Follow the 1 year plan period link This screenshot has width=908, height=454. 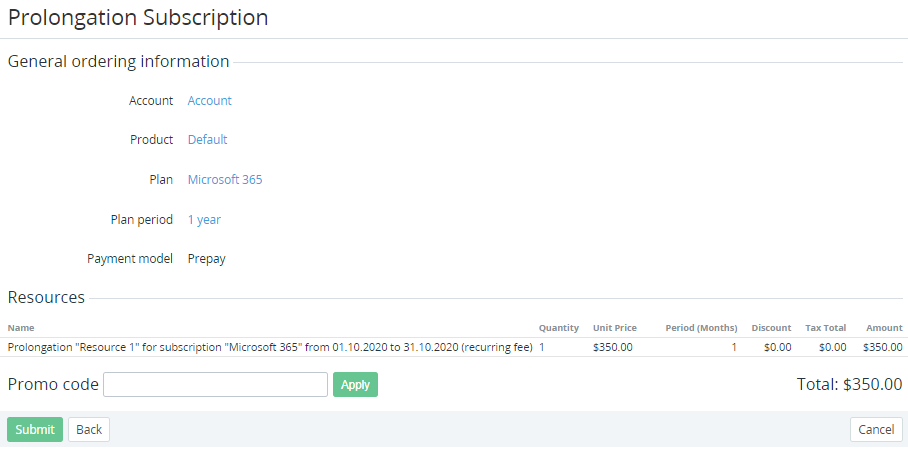click(x=204, y=220)
